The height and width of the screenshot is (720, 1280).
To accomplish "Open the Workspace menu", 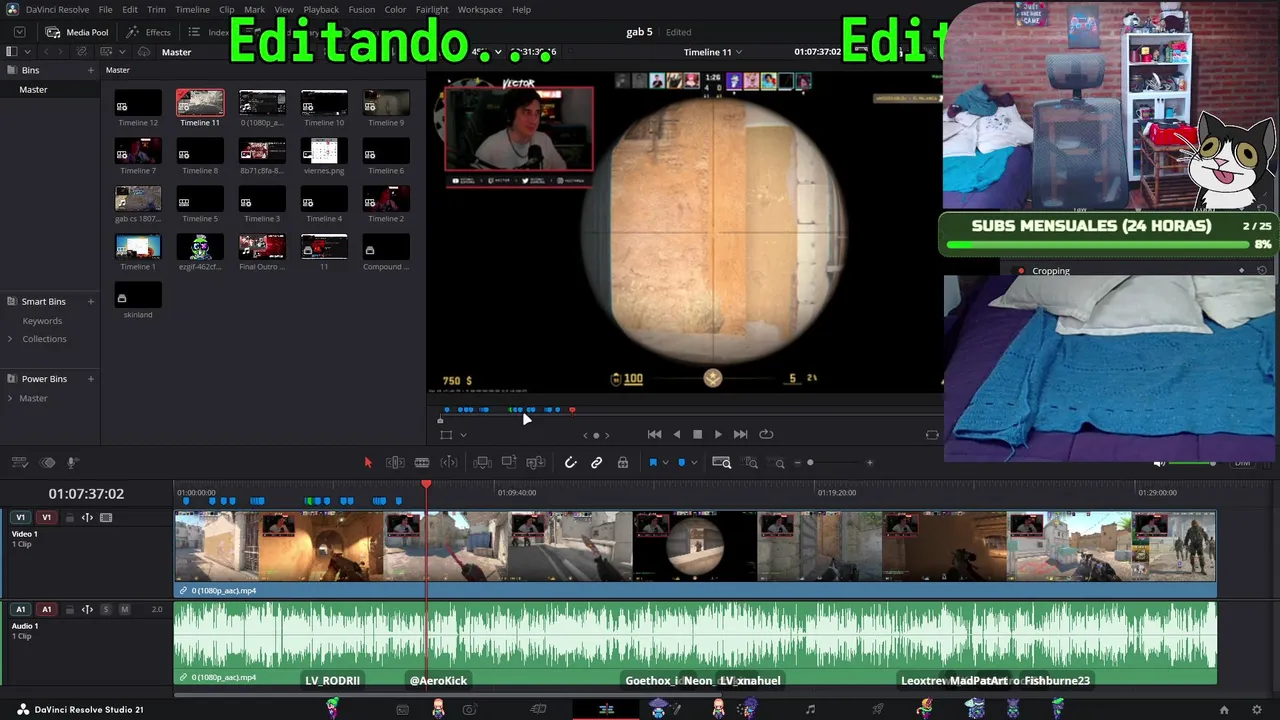I will pos(480,9).
